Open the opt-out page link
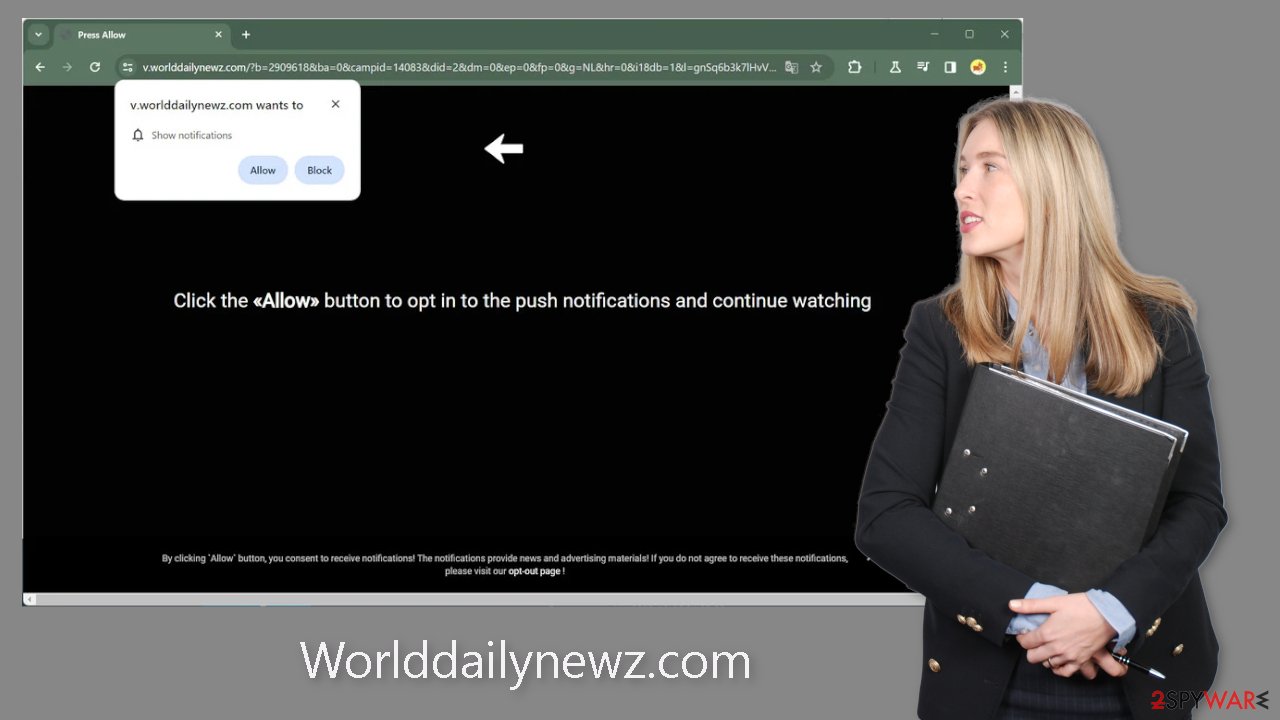1280x720 pixels. [x=534, y=571]
